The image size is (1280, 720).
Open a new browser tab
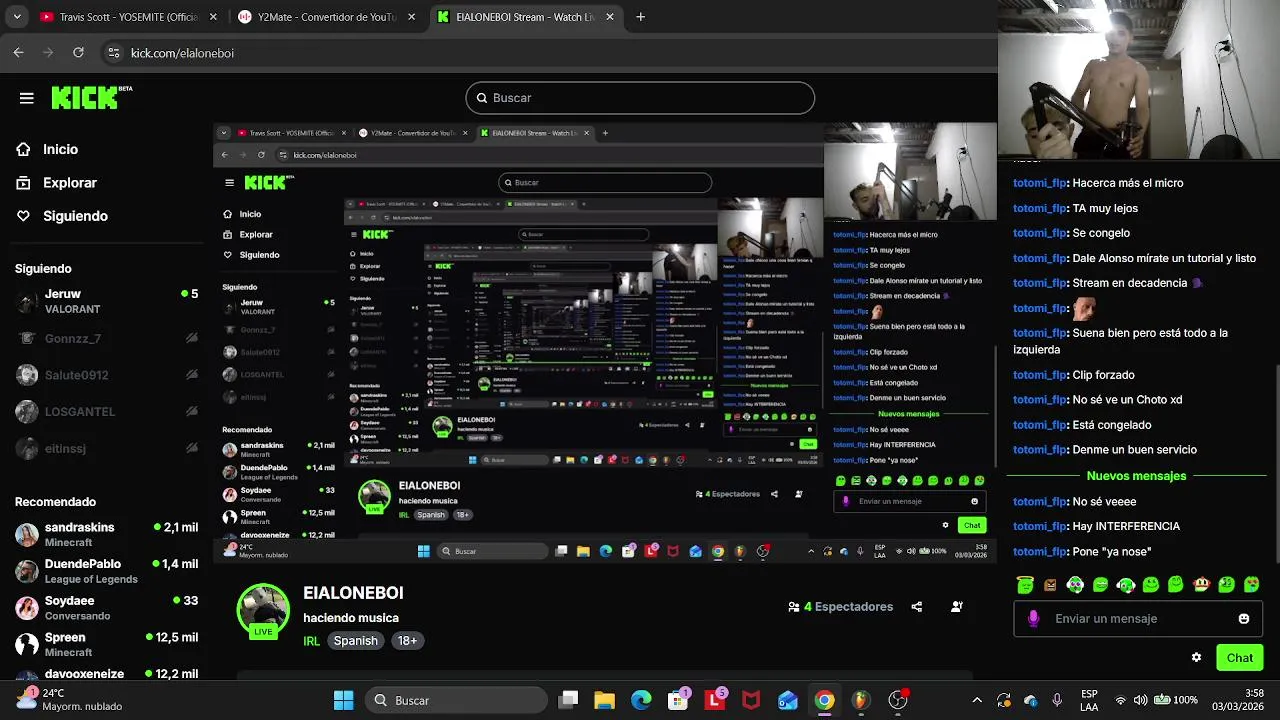[x=640, y=17]
